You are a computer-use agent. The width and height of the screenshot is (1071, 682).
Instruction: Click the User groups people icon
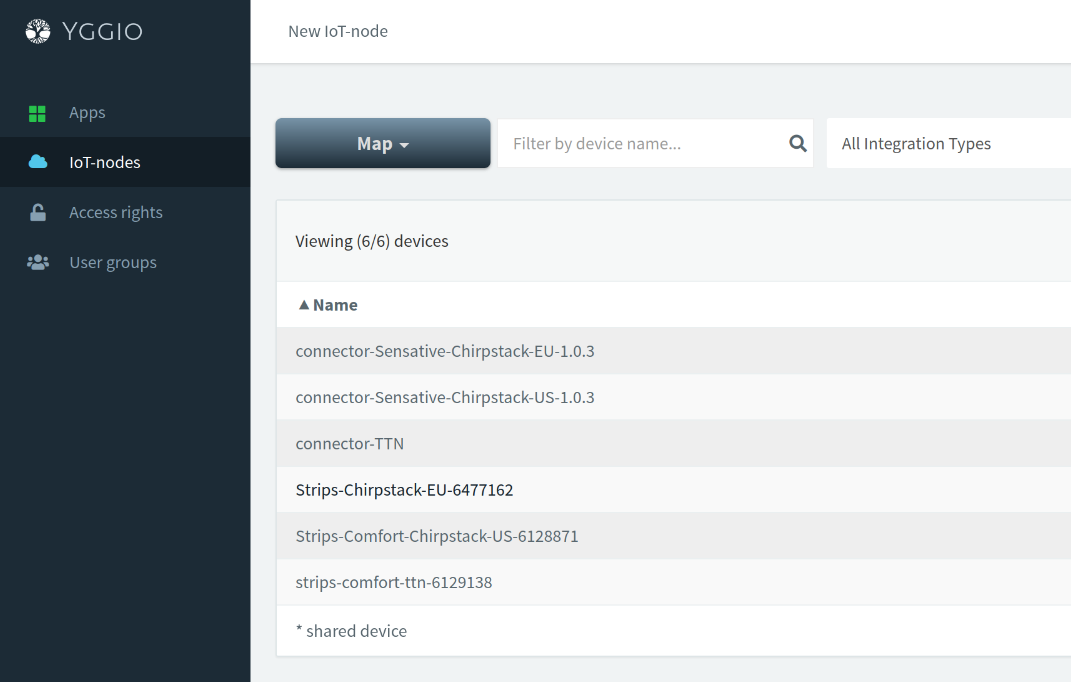point(37,262)
